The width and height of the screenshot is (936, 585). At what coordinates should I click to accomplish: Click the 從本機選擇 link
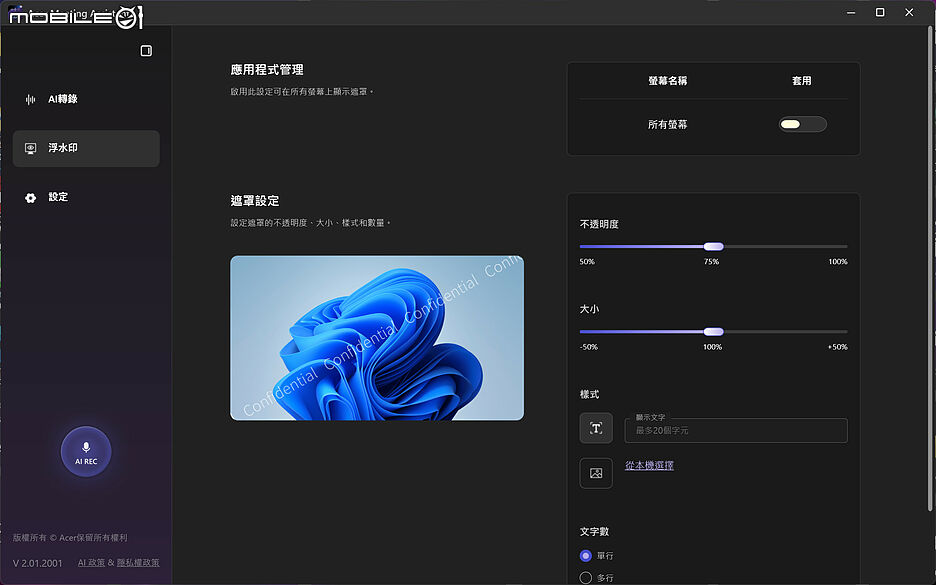649,466
